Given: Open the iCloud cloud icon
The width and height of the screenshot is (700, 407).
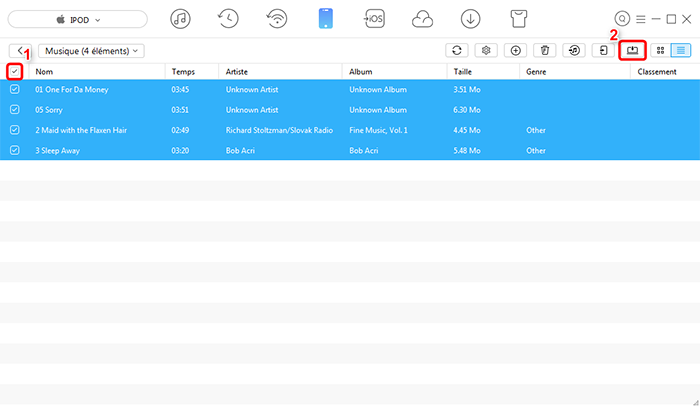Looking at the screenshot, I should 422,19.
